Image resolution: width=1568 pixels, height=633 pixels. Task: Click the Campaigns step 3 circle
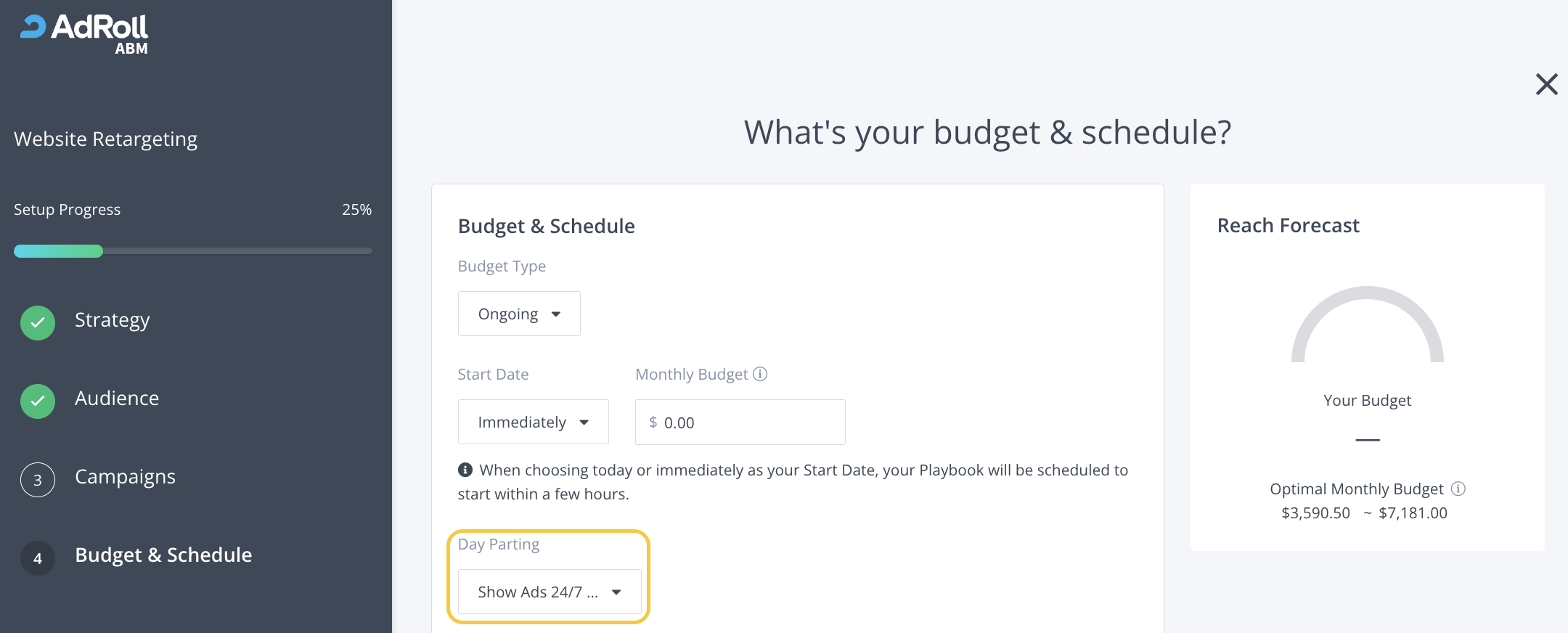point(38,480)
